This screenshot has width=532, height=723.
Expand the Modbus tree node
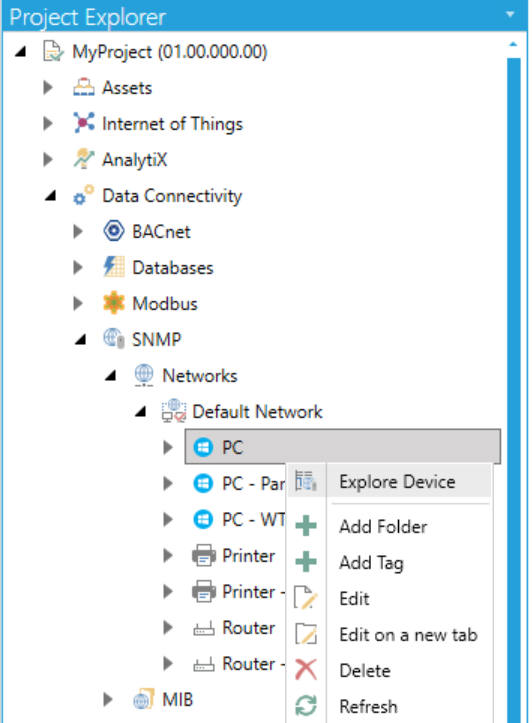pyautogui.click(x=77, y=303)
